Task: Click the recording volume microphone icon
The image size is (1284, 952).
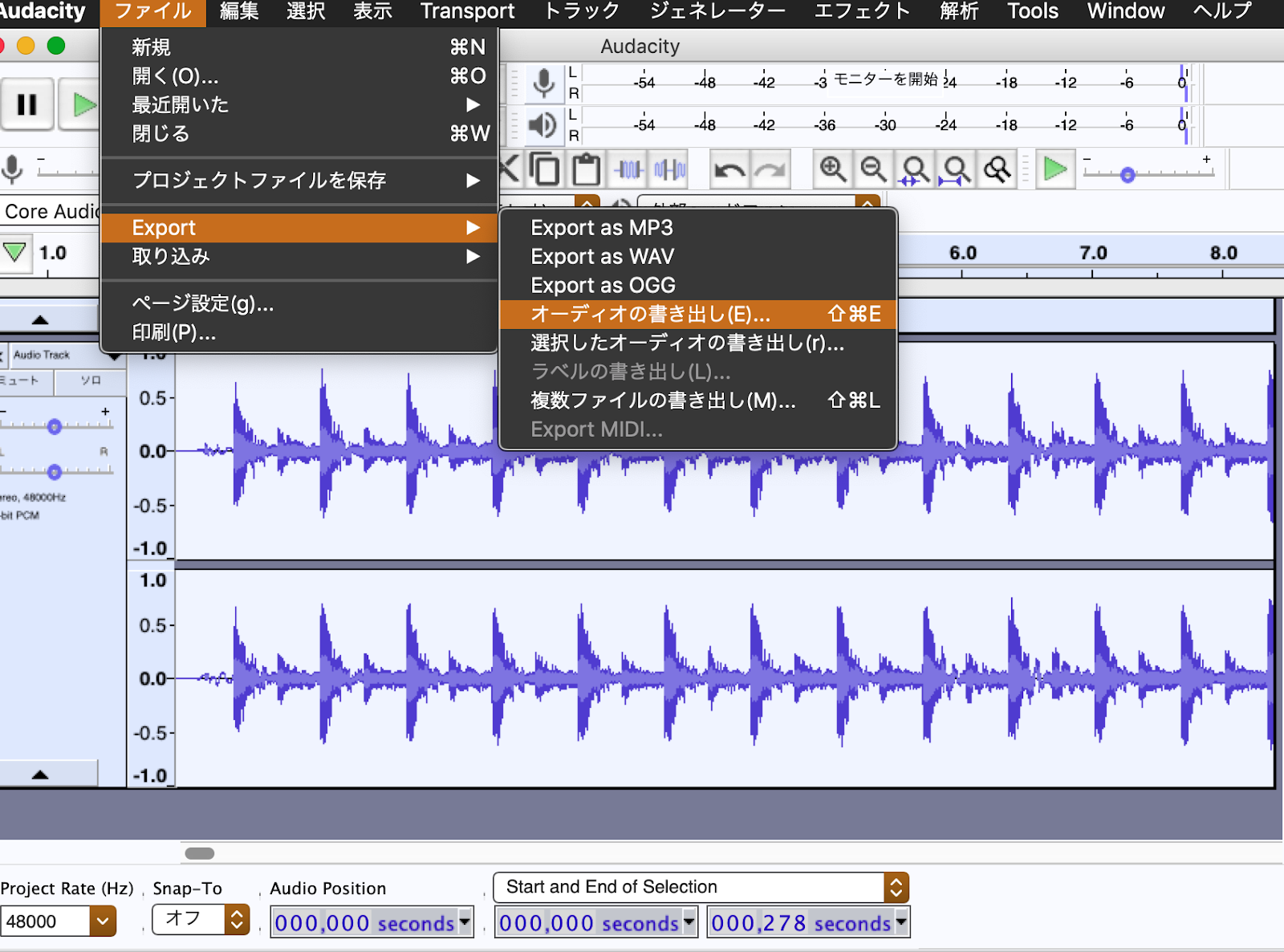Action: pyautogui.click(x=12, y=169)
